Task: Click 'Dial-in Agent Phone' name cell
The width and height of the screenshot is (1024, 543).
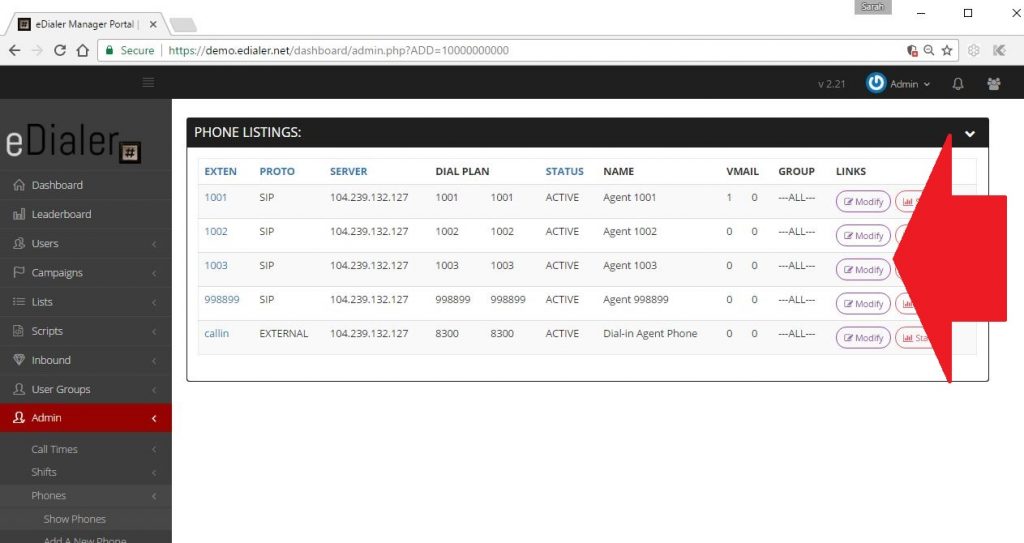Action: click(x=650, y=333)
